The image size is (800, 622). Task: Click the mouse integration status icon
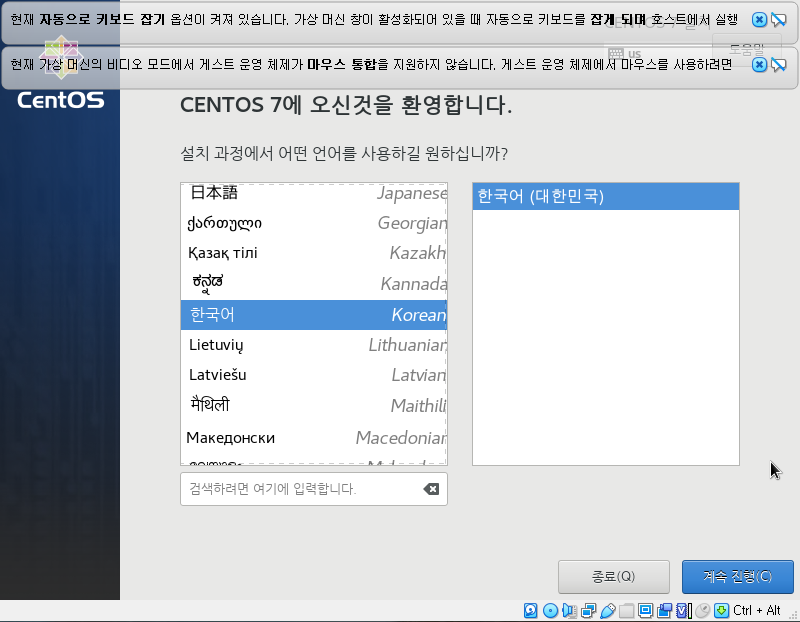point(703,610)
